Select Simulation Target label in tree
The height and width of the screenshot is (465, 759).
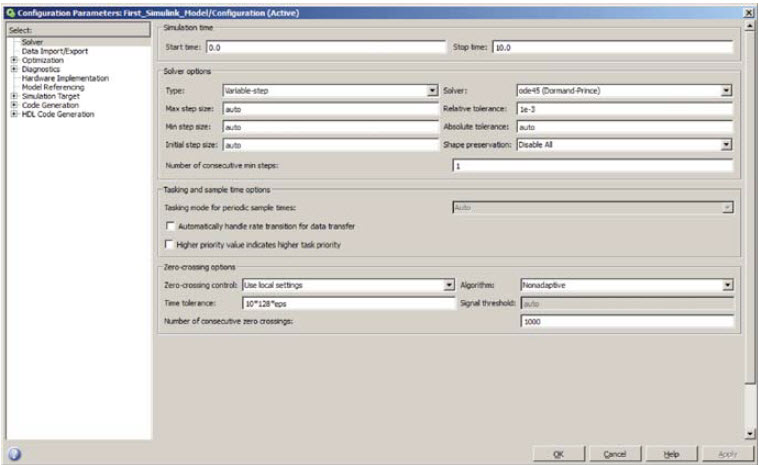click(50, 96)
